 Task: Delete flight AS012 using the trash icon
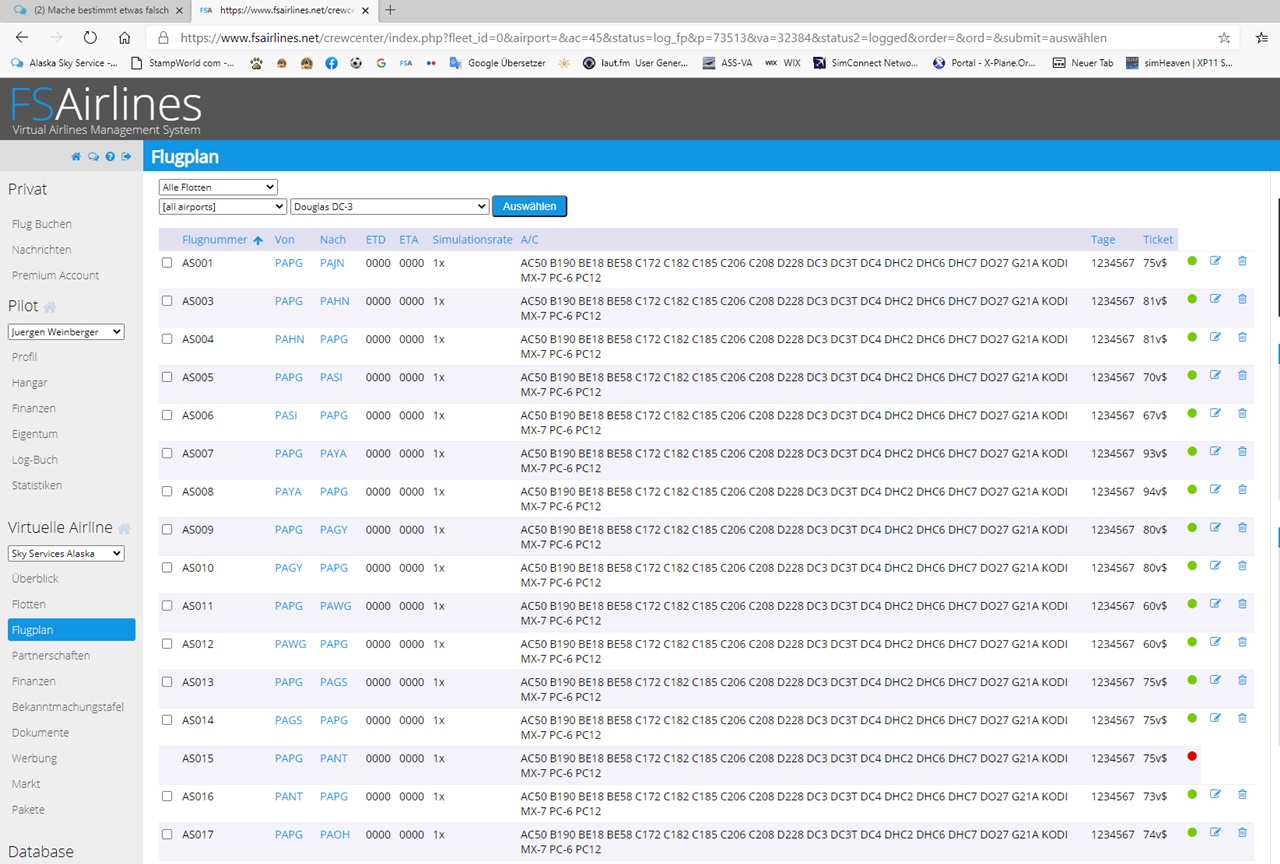point(1242,641)
